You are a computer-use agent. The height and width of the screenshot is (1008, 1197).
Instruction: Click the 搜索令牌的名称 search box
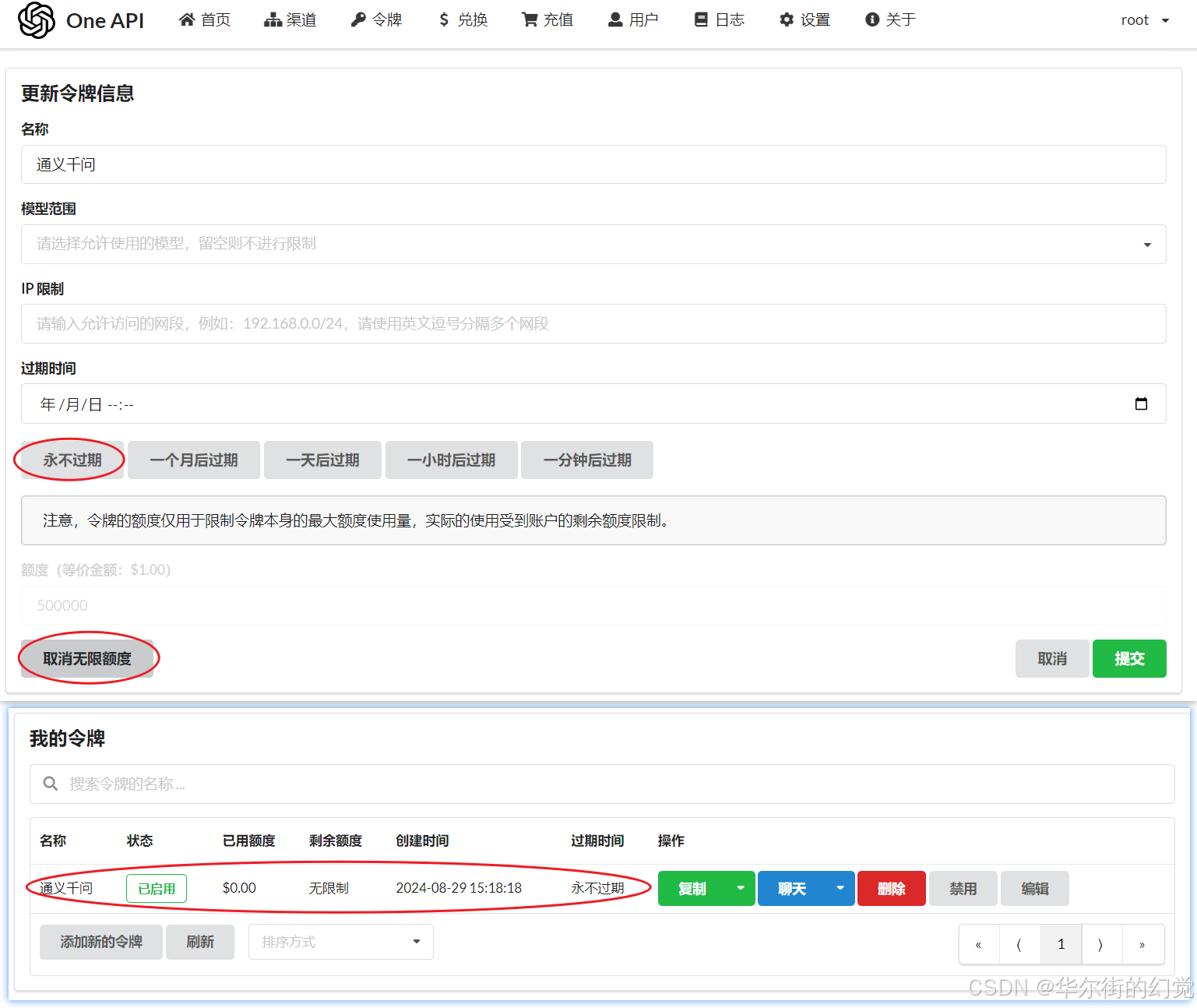click(602, 784)
